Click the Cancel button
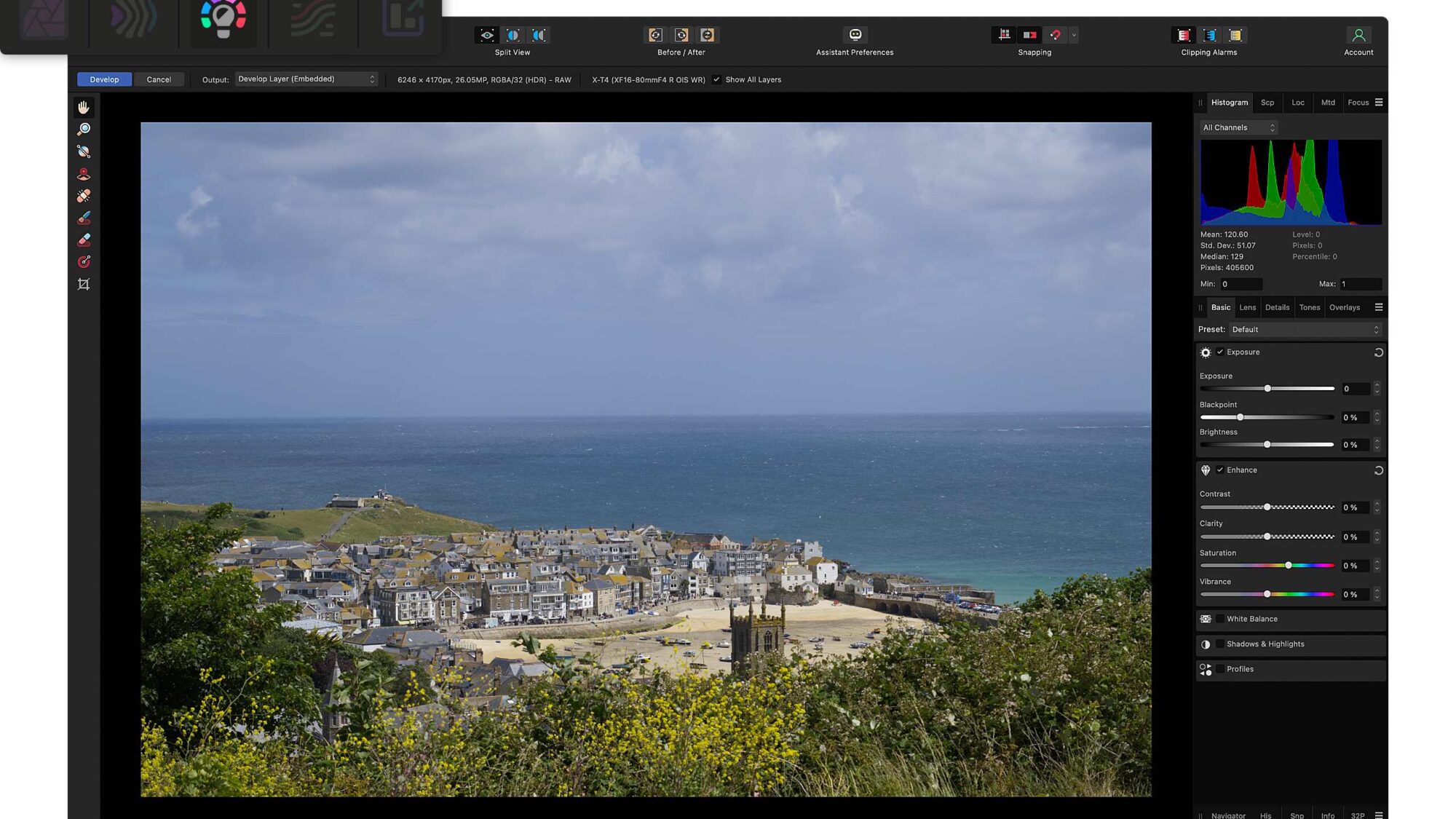The height and width of the screenshot is (819, 1456). [x=159, y=79]
